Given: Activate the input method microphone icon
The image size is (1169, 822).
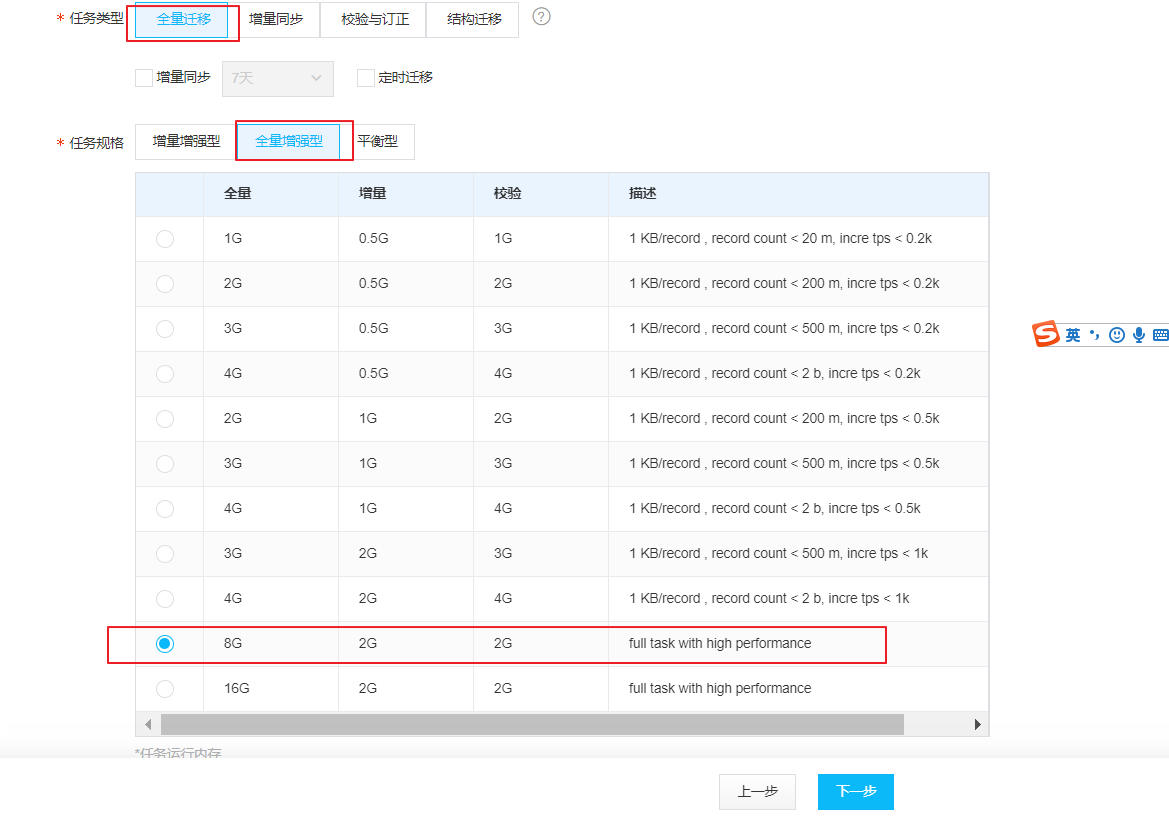Looking at the screenshot, I should coord(1138,335).
